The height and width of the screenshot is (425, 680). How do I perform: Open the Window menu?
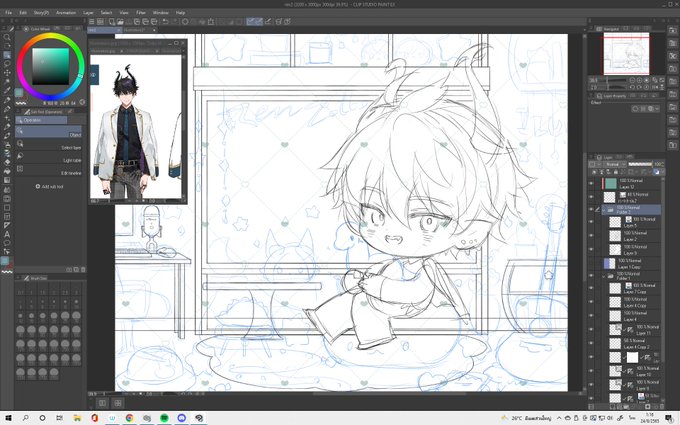tap(160, 13)
